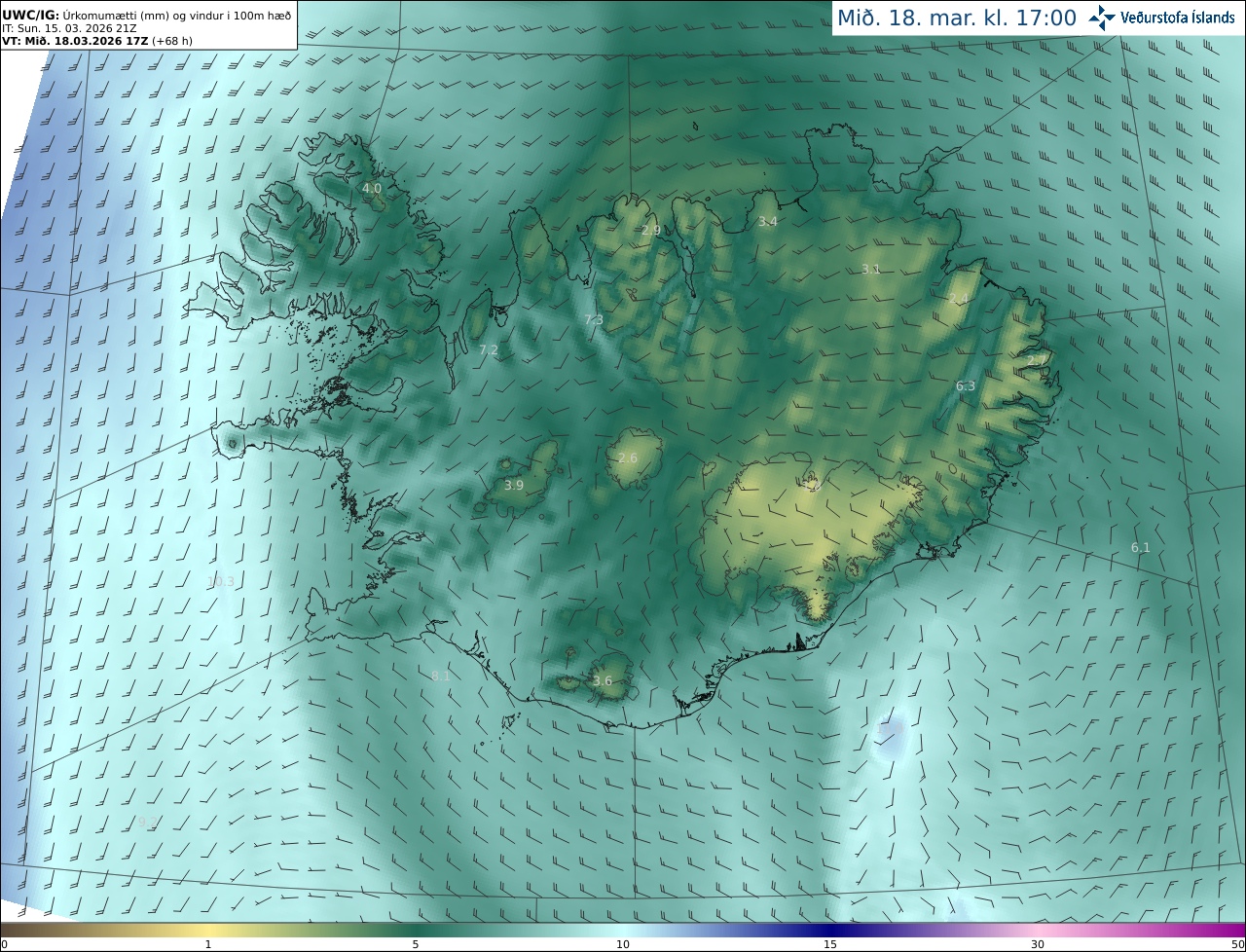Click the Veðurstofa Íslands logo
The image size is (1246, 952).
point(1161,18)
